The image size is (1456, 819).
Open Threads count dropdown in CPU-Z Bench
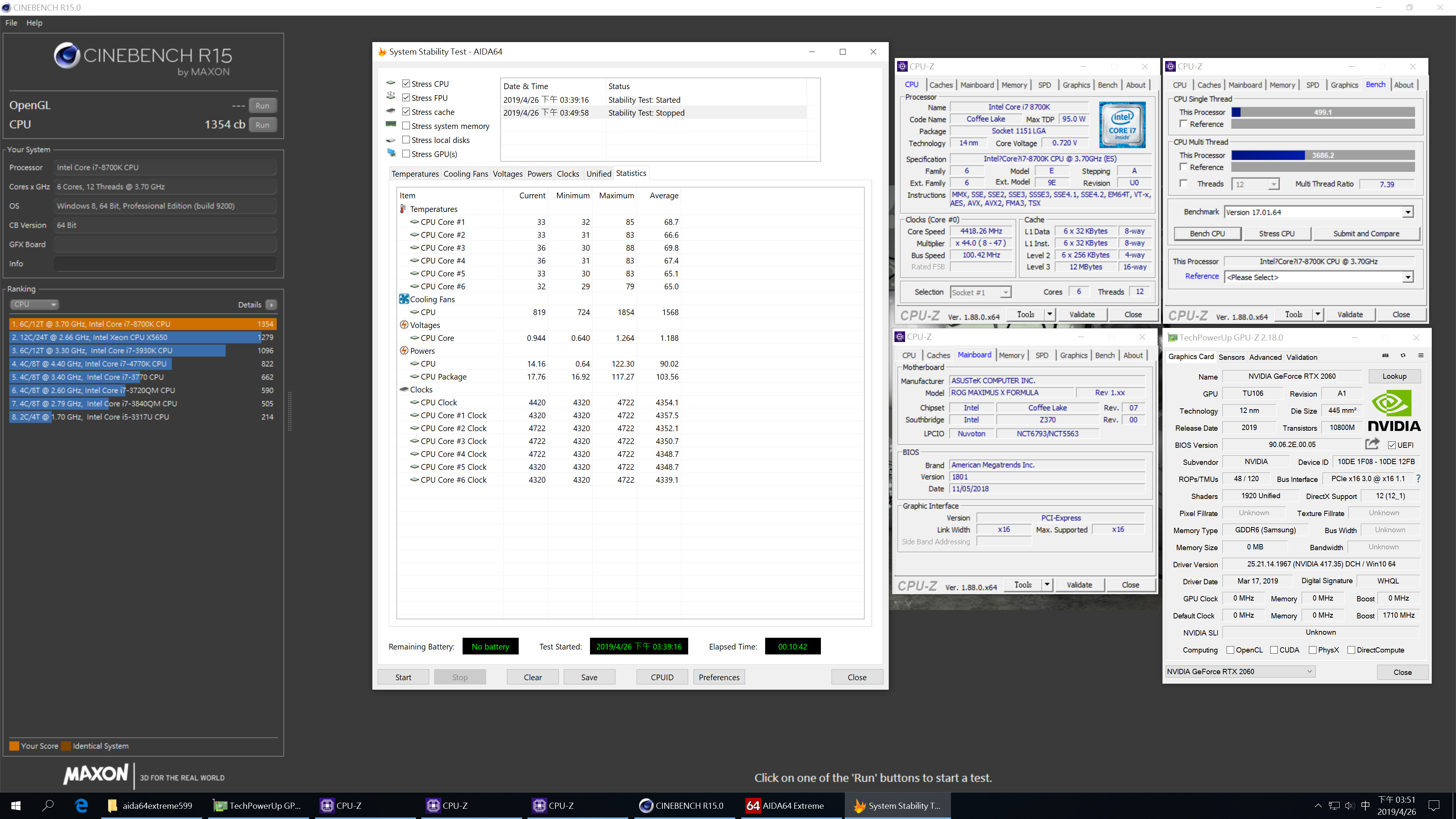[x=1255, y=184]
